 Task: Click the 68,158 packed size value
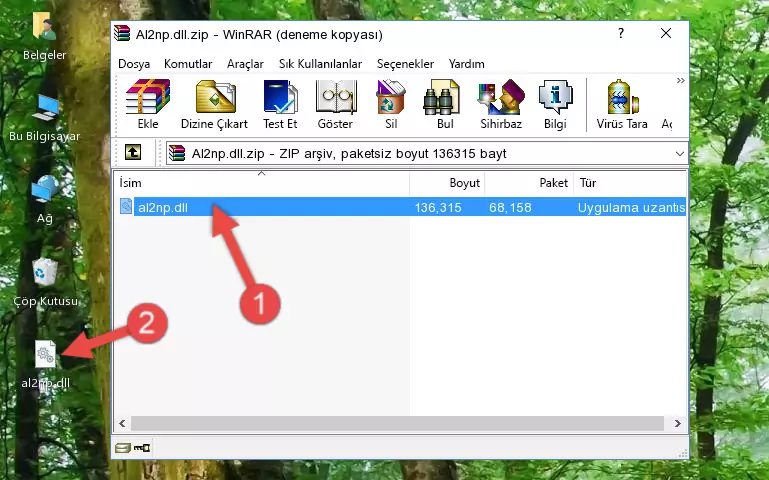[x=510, y=207]
